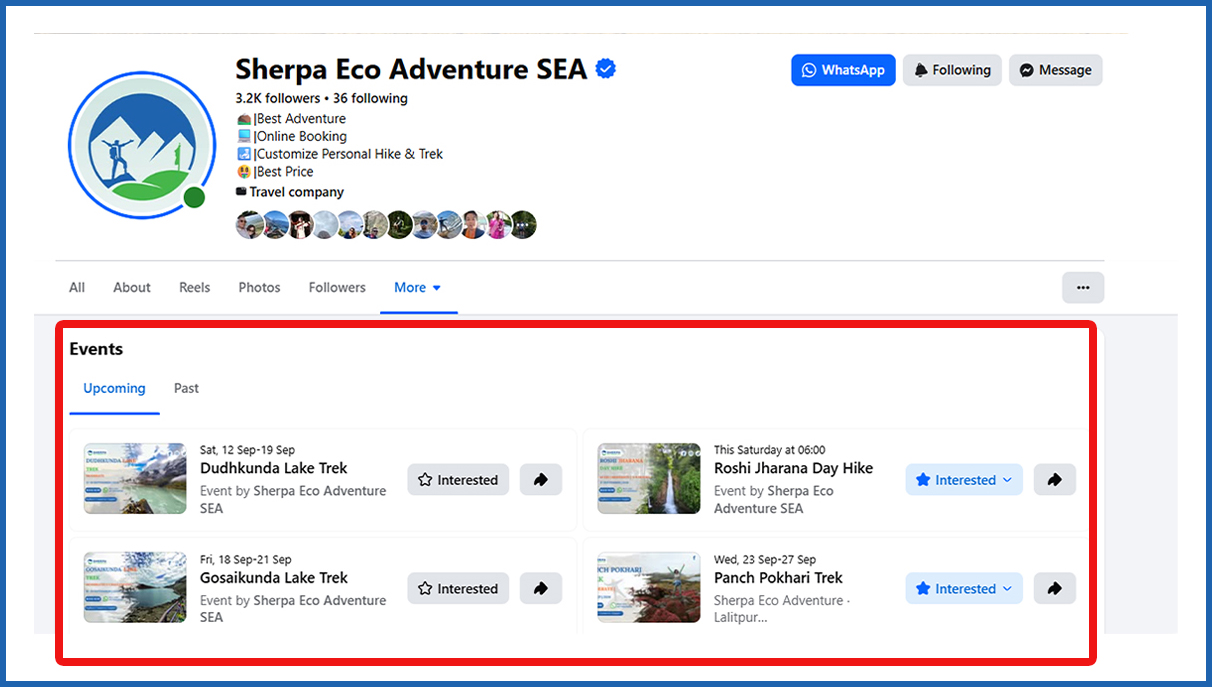Screen dimensions: 1212x687
Task: Share the Panch Pokhari Trek event
Action: [x=1055, y=589]
